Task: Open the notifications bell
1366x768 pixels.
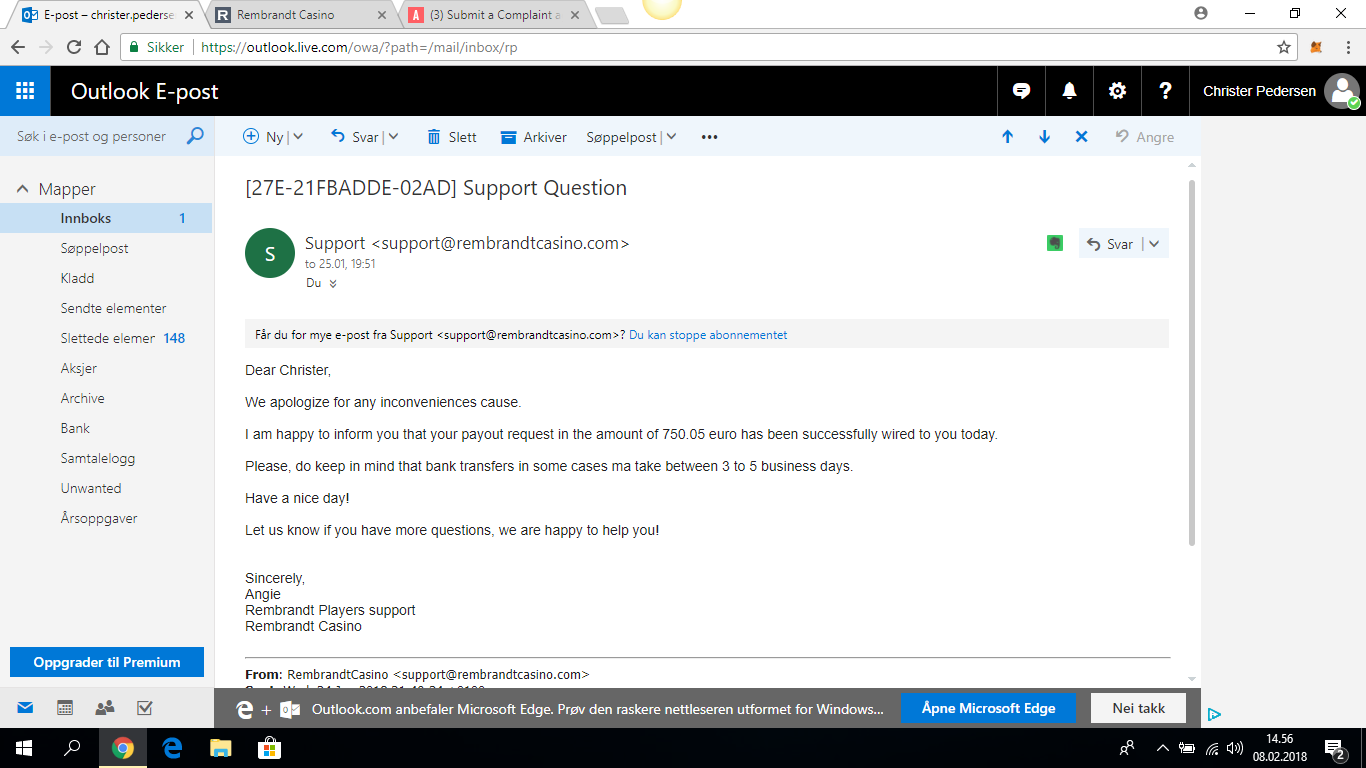Action: 1069,91
